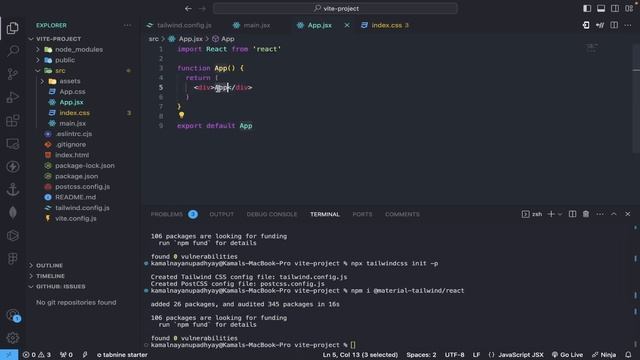Open the Accounts icon in activity bar

[13, 315]
